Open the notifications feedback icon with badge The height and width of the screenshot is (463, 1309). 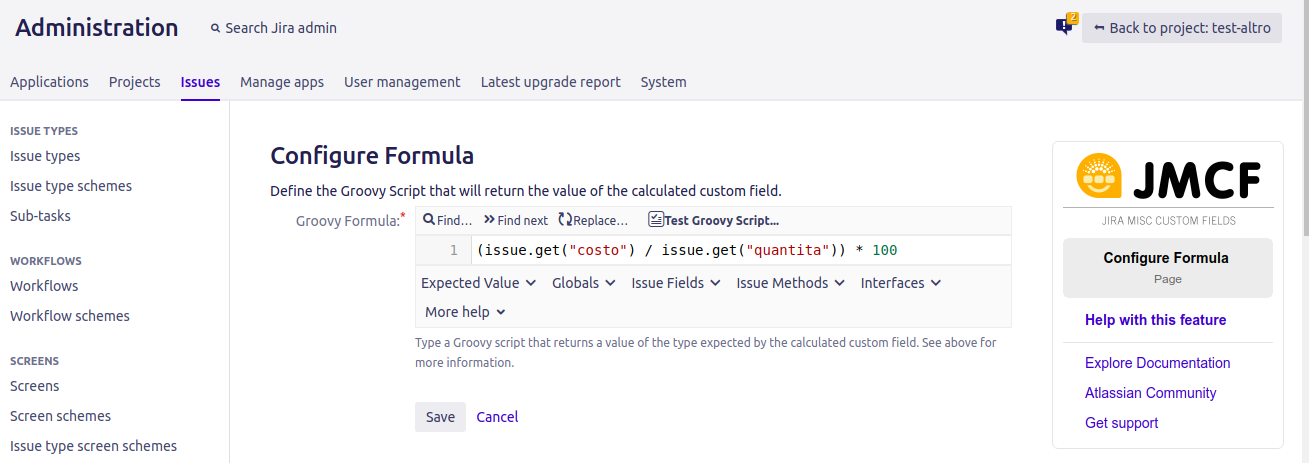[x=1064, y=27]
